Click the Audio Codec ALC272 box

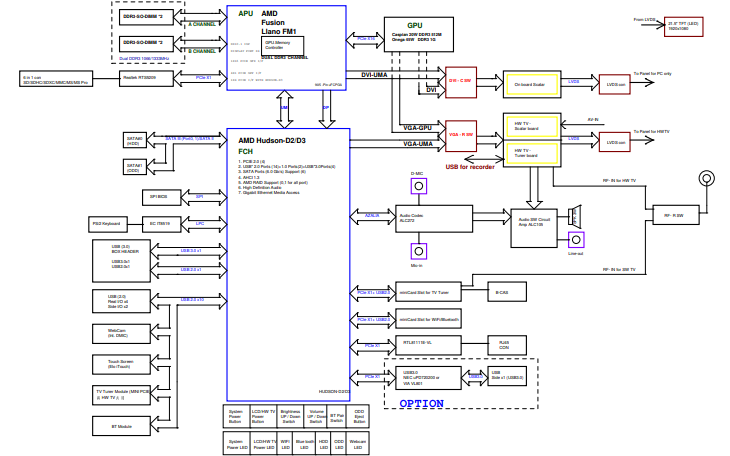pyautogui.click(x=434, y=219)
